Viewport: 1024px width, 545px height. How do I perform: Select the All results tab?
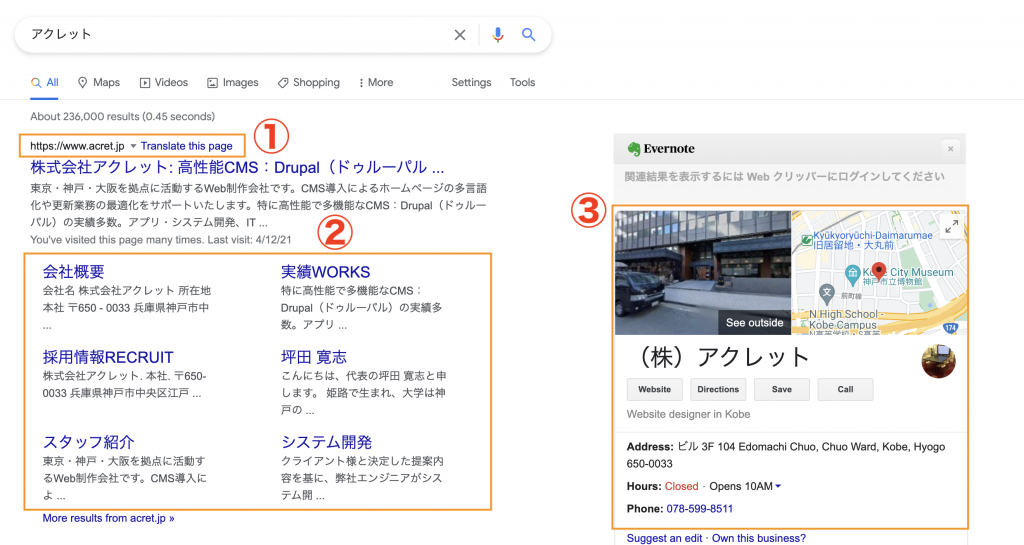point(44,83)
